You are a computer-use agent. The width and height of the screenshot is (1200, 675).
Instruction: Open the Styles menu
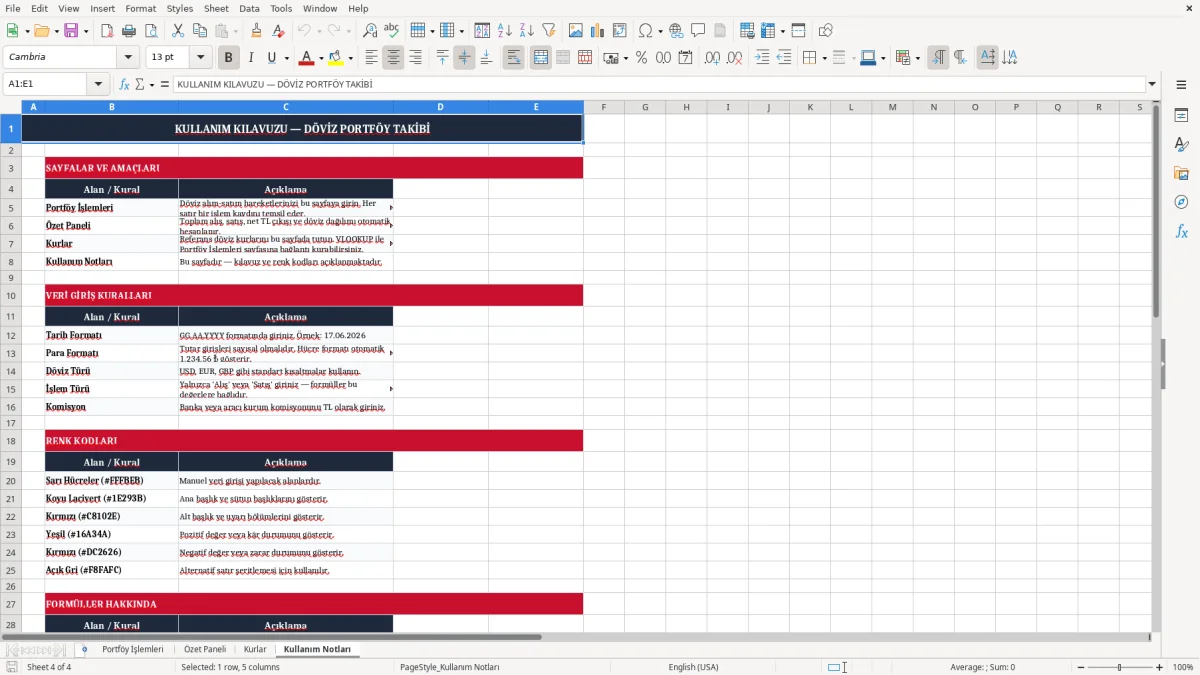coord(180,8)
